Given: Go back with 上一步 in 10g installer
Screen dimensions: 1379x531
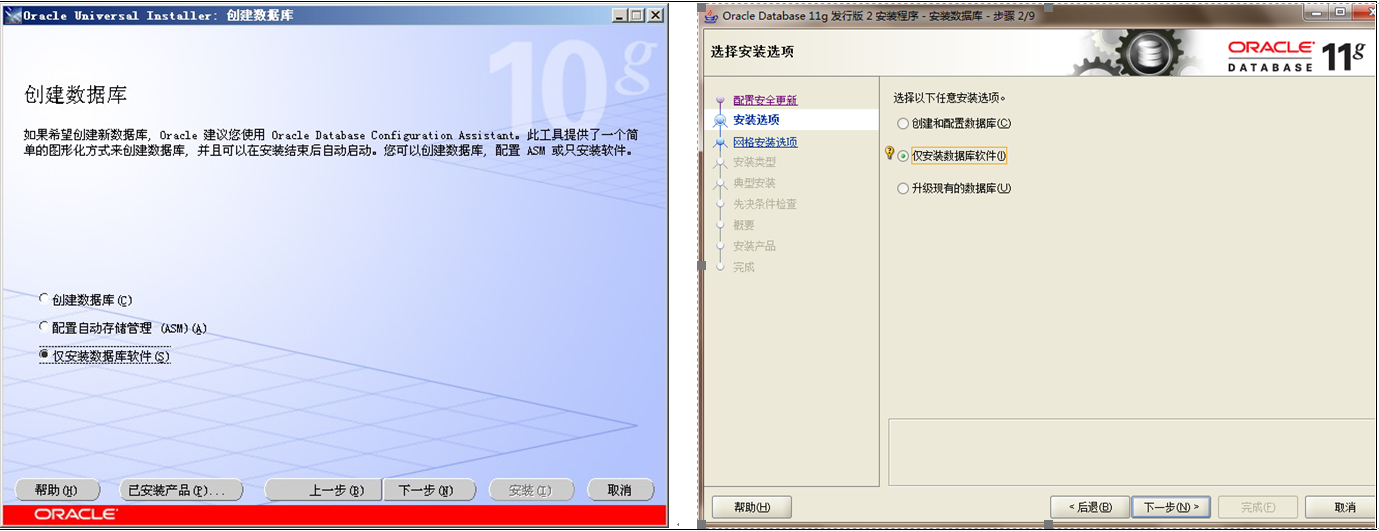Looking at the screenshot, I should (324, 490).
